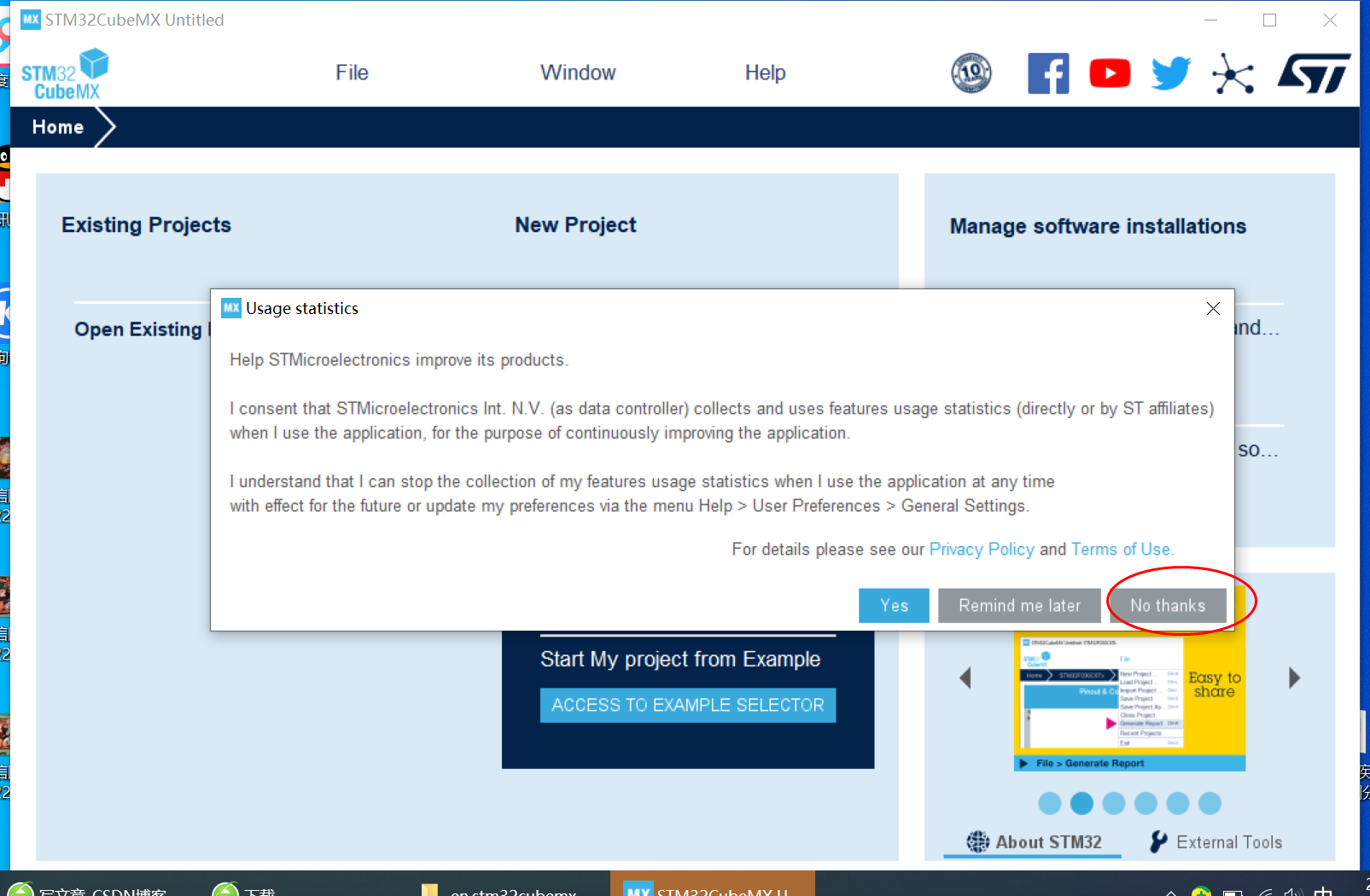The height and width of the screenshot is (896, 1370).
Task: Click the globe icon beside About STM32
Action: (x=977, y=842)
